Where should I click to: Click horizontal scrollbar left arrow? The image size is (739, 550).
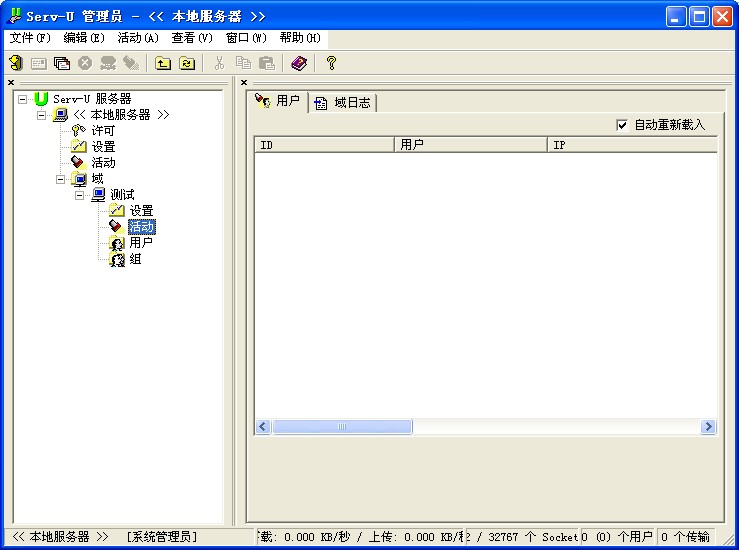[263, 427]
